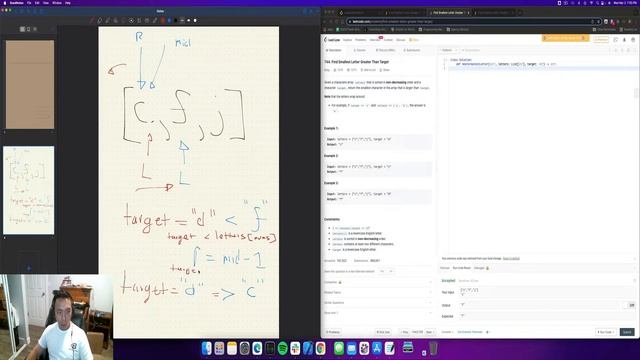Open a new browser tab with plus button

tap(520, 13)
